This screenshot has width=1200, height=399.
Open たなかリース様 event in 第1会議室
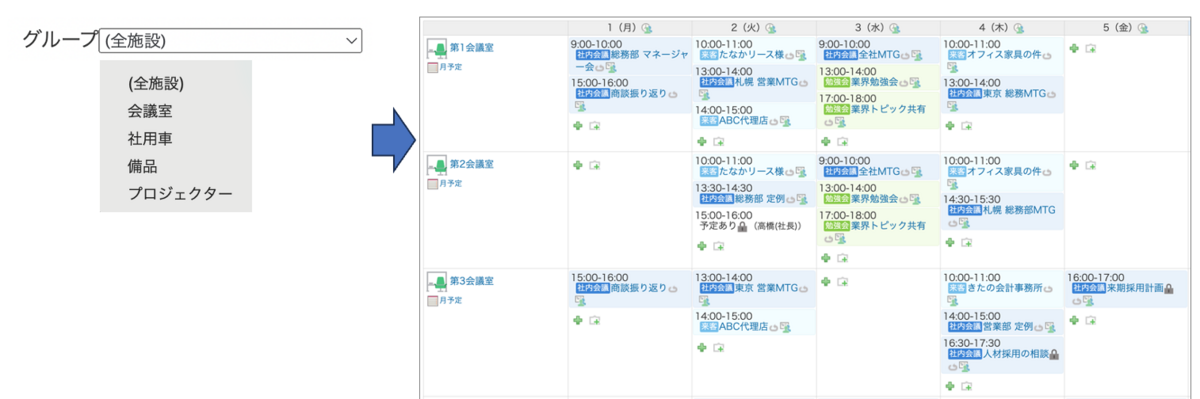coord(752,55)
